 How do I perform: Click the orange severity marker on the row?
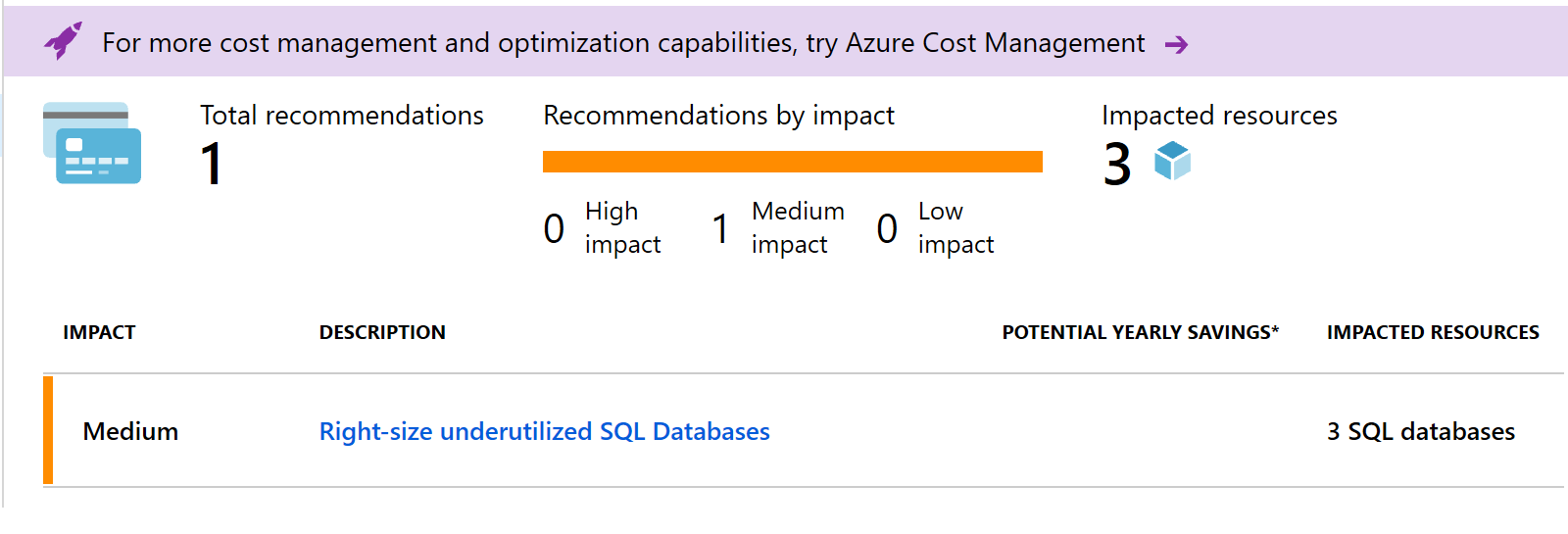coord(48,430)
